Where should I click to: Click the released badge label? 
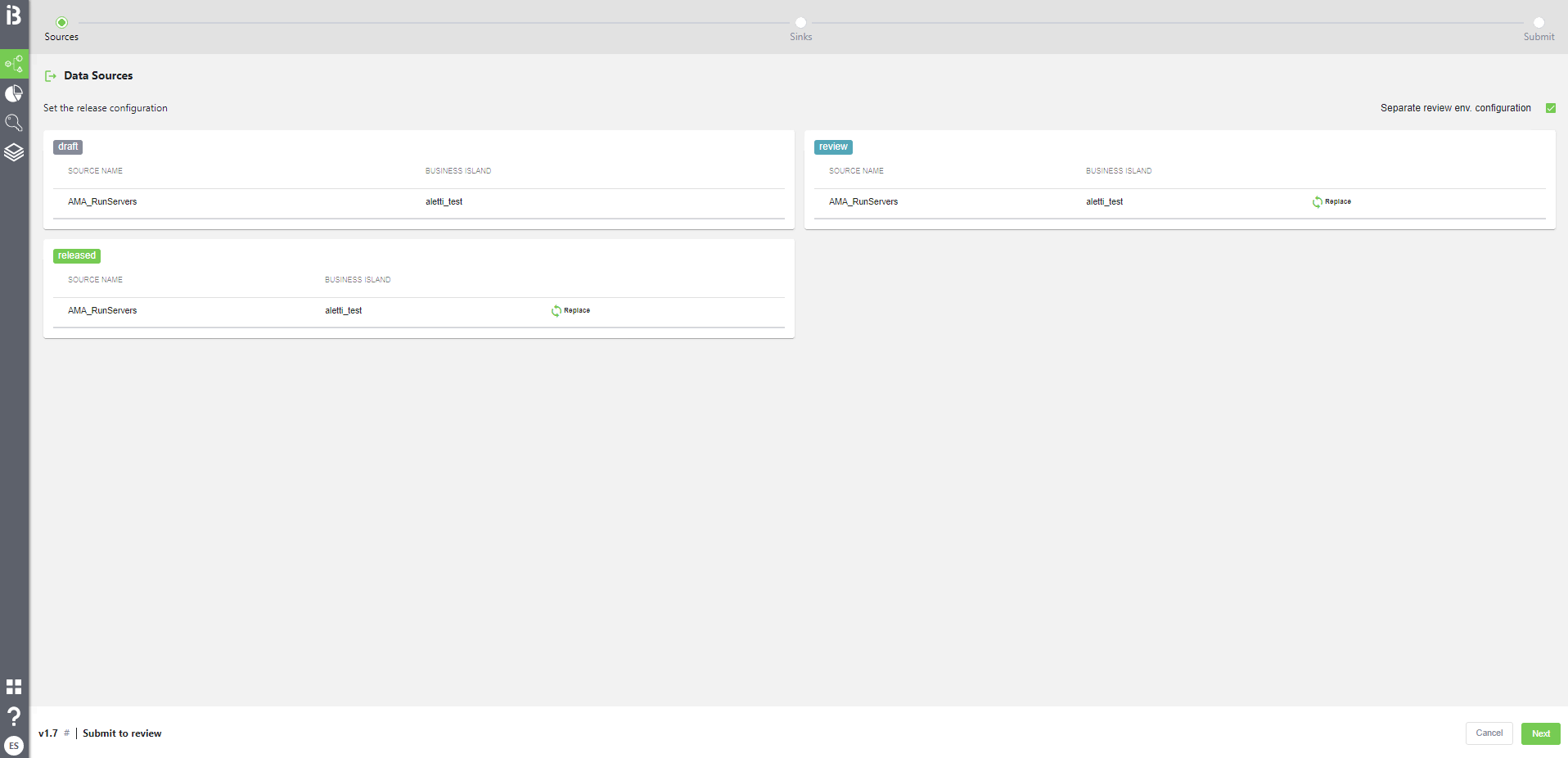point(76,255)
